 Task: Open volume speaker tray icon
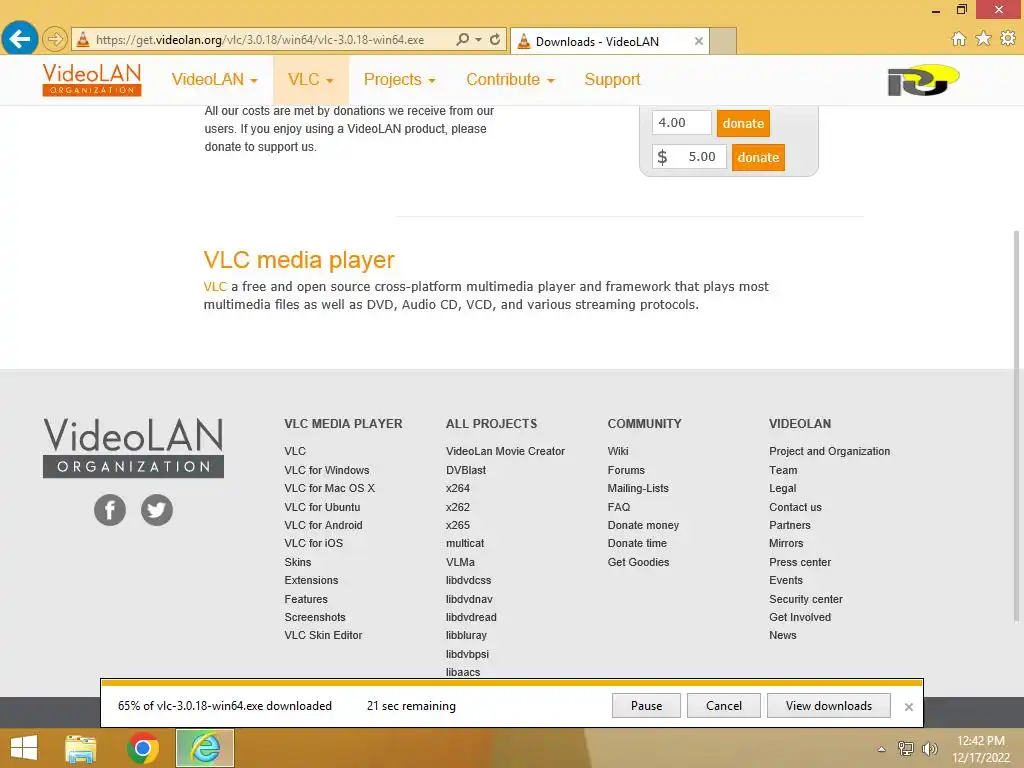(929, 748)
